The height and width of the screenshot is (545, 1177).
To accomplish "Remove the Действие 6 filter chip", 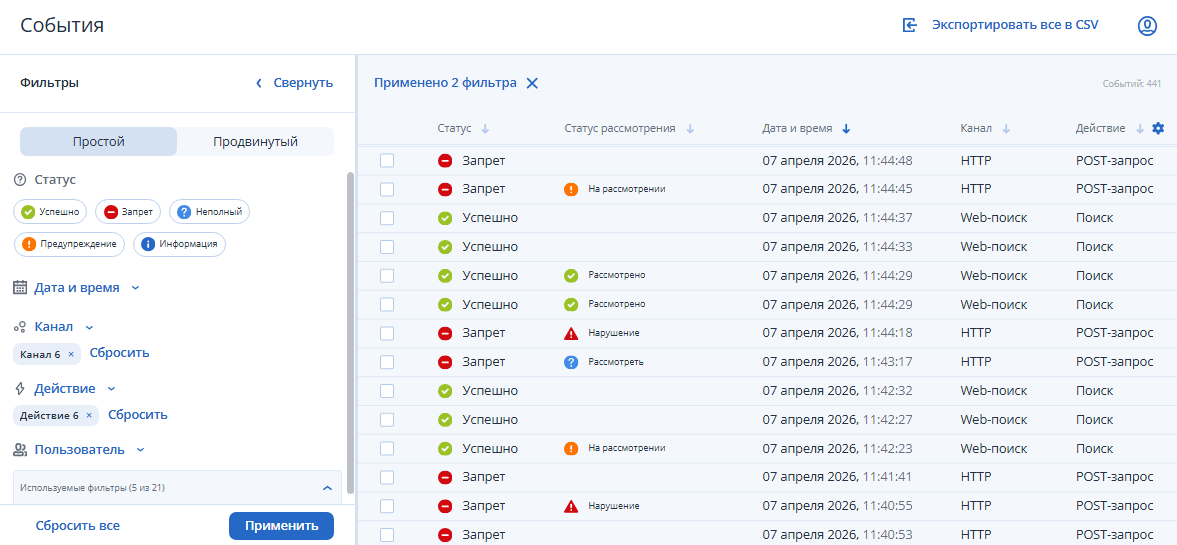I will coord(89,415).
